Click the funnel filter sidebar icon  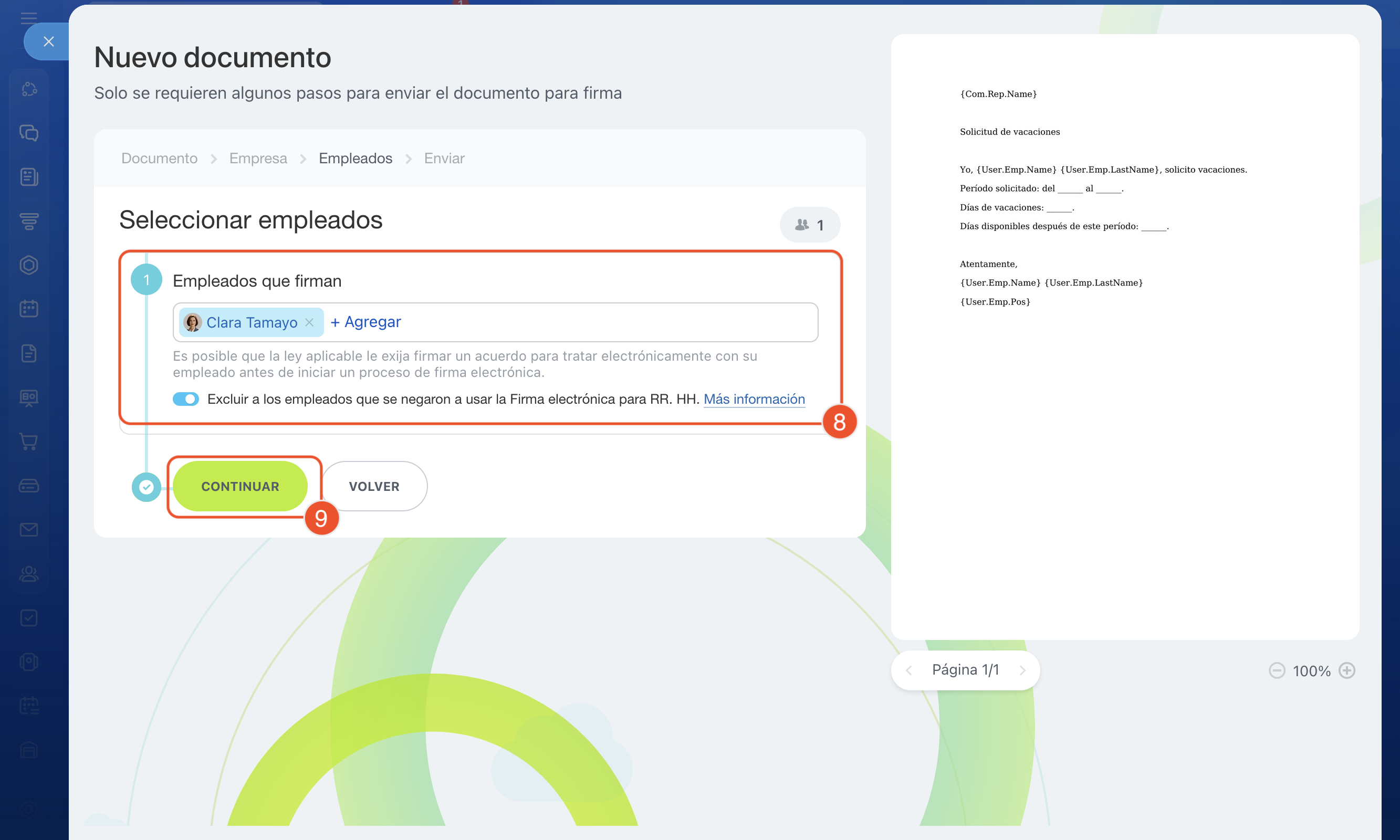pyautogui.click(x=29, y=220)
